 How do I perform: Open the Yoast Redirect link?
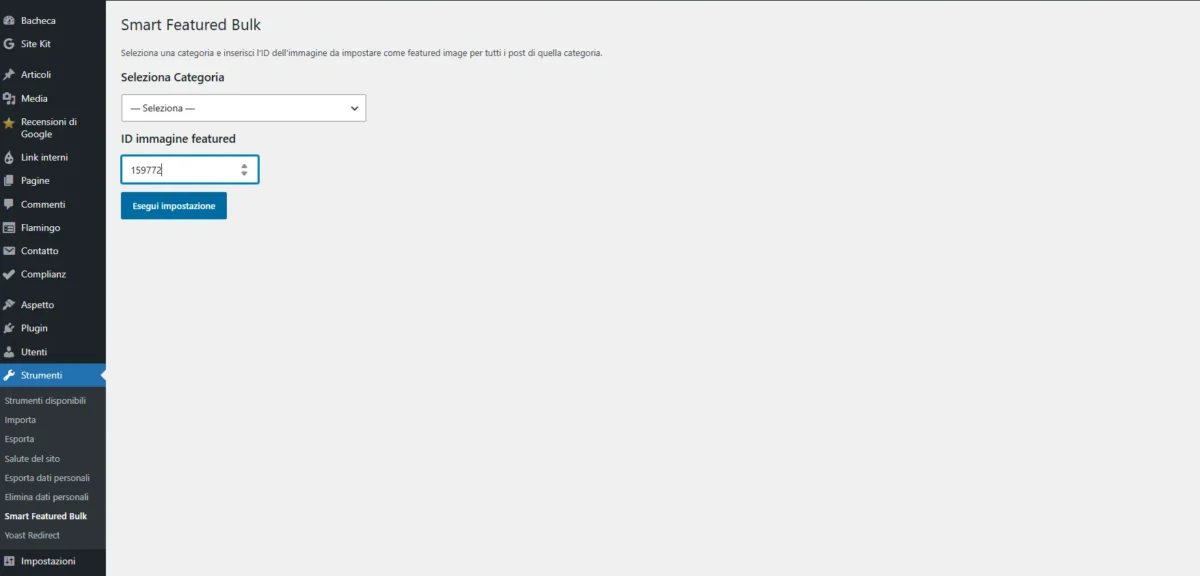(32, 535)
